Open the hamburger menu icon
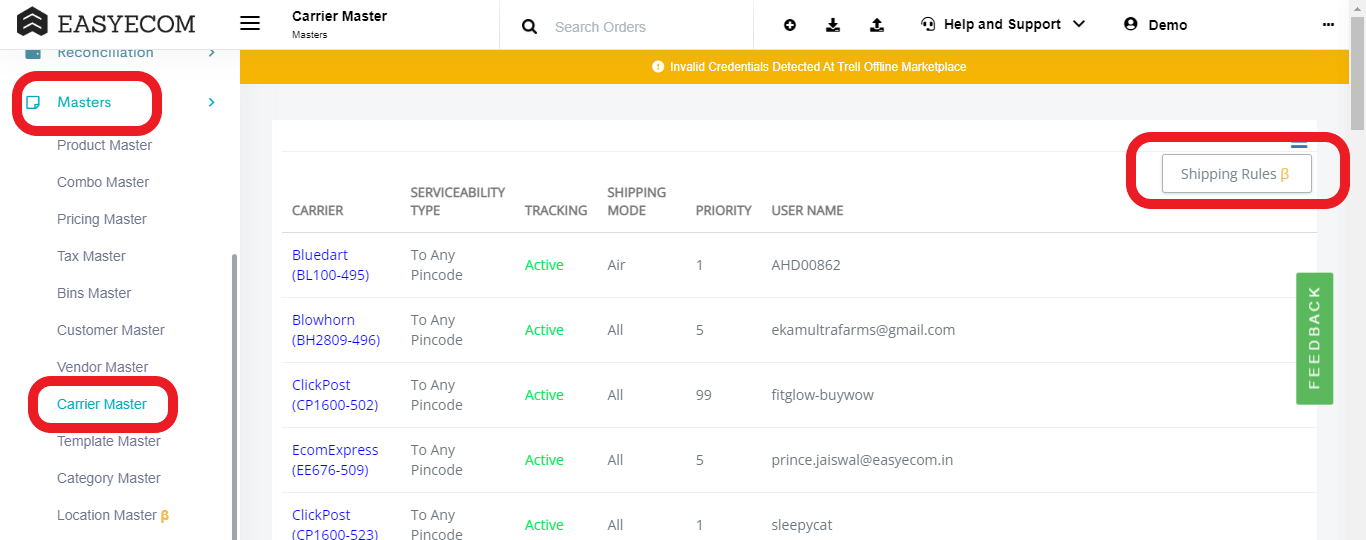Screen dimensions: 1366x540 tap(250, 24)
